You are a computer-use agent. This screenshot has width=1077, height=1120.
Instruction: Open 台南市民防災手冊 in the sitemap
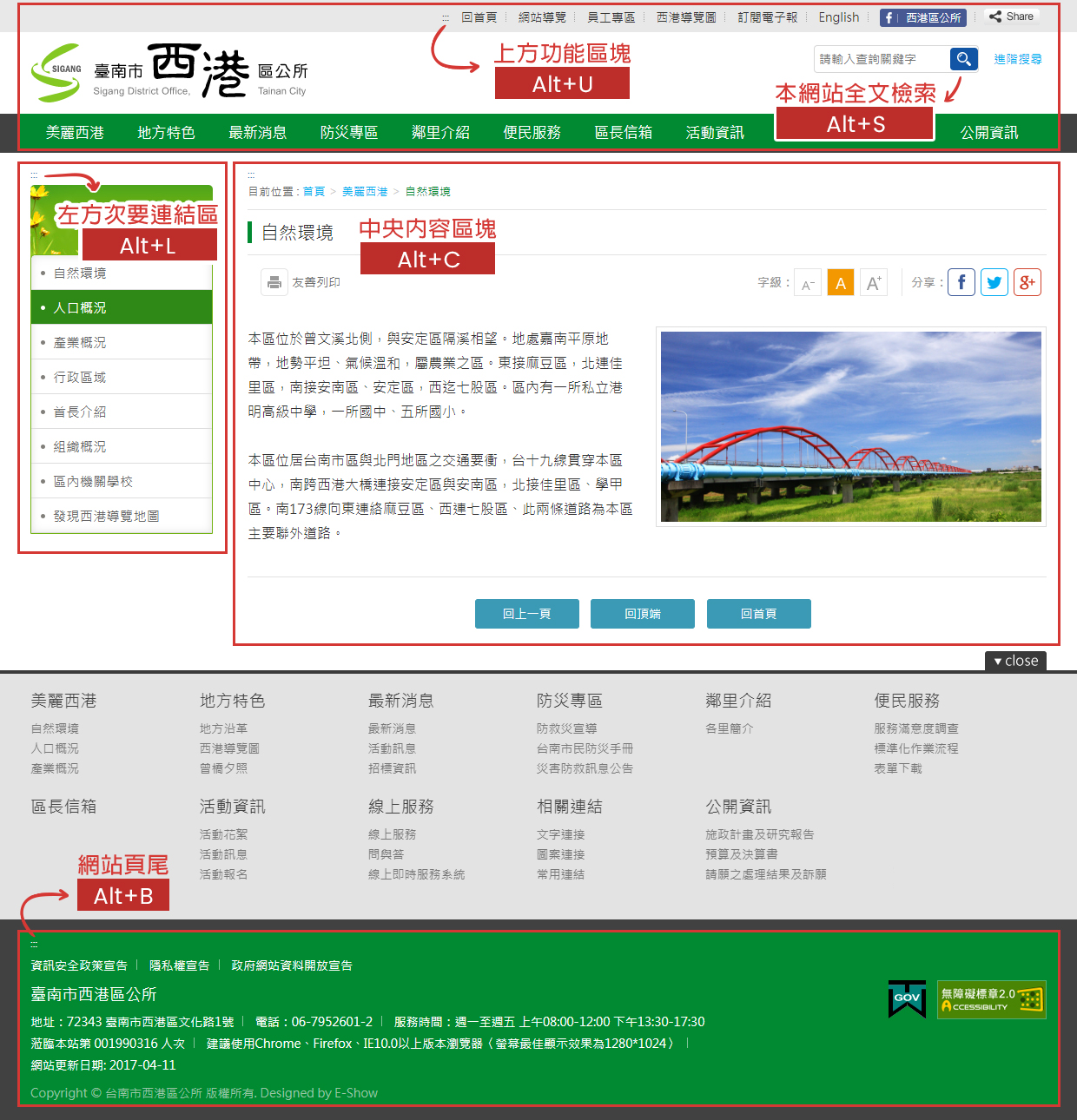(585, 748)
